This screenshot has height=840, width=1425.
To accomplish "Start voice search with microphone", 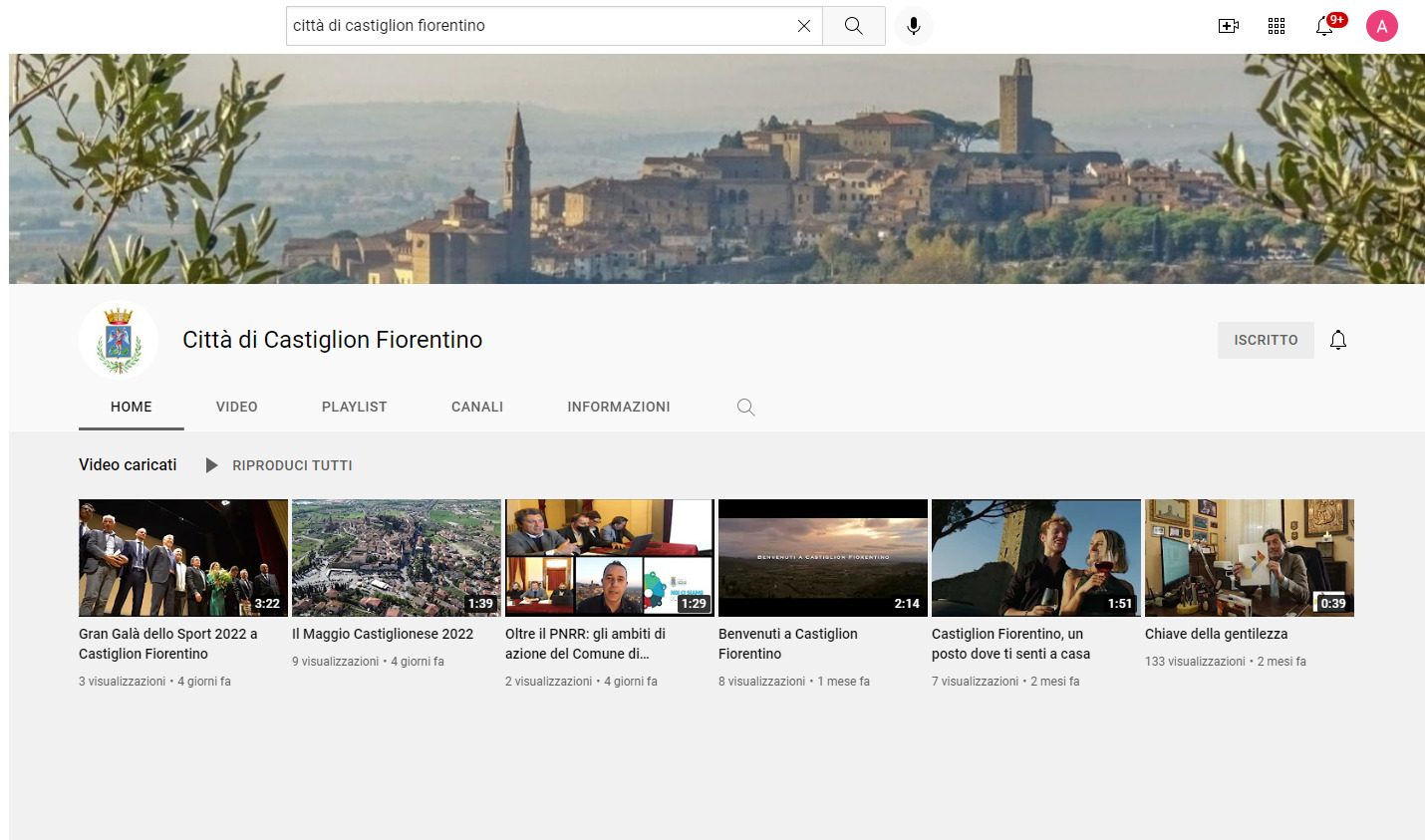I will coord(914,26).
